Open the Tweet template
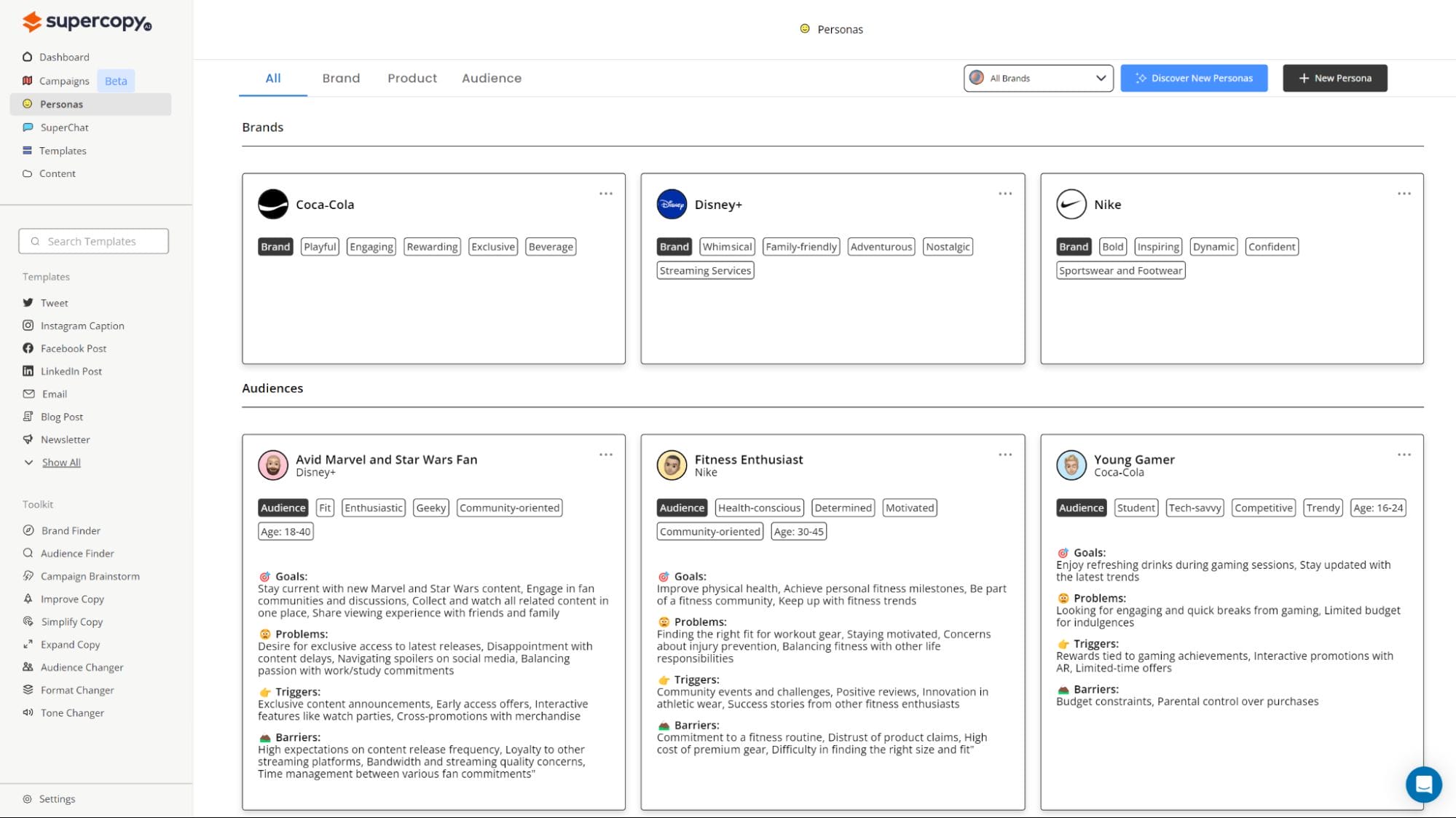This screenshot has height=818, width=1456. coord(54,303)
